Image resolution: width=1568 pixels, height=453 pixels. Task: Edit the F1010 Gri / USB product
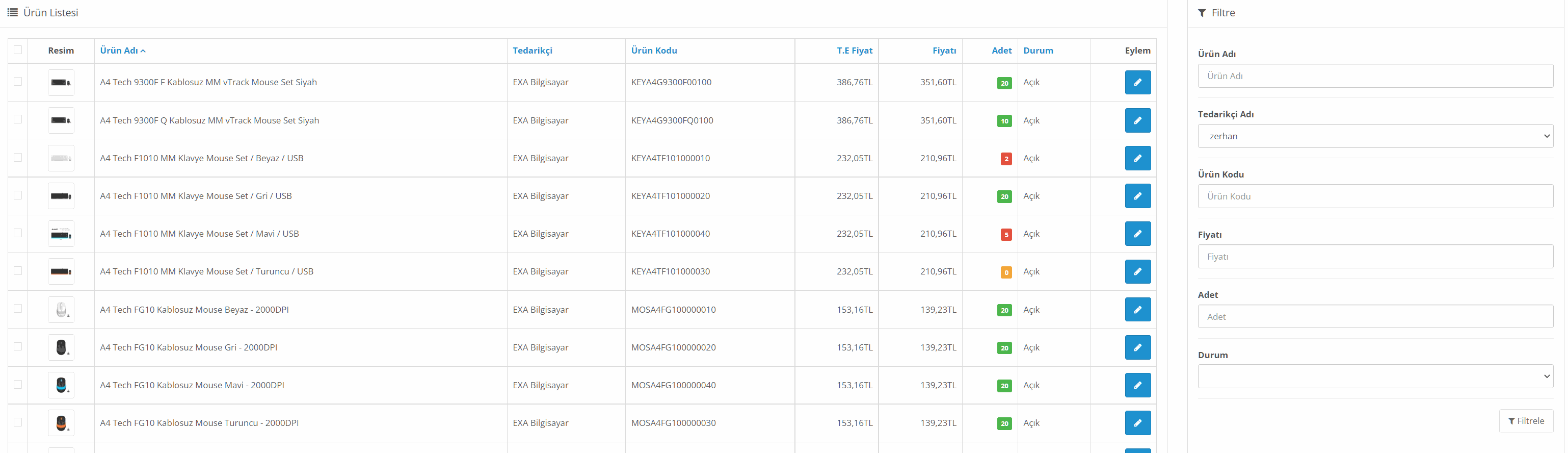pyautogui.click(x=1137, y=196)
